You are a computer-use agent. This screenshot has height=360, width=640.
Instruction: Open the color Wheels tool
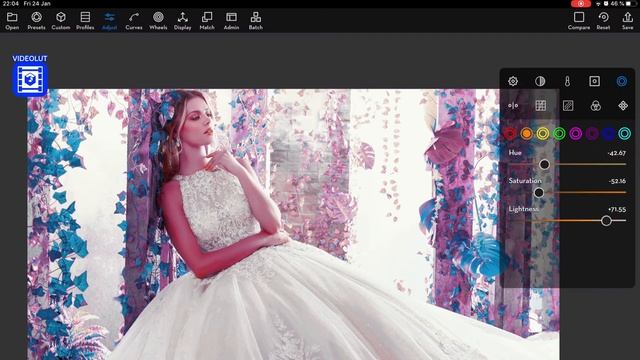158,21
